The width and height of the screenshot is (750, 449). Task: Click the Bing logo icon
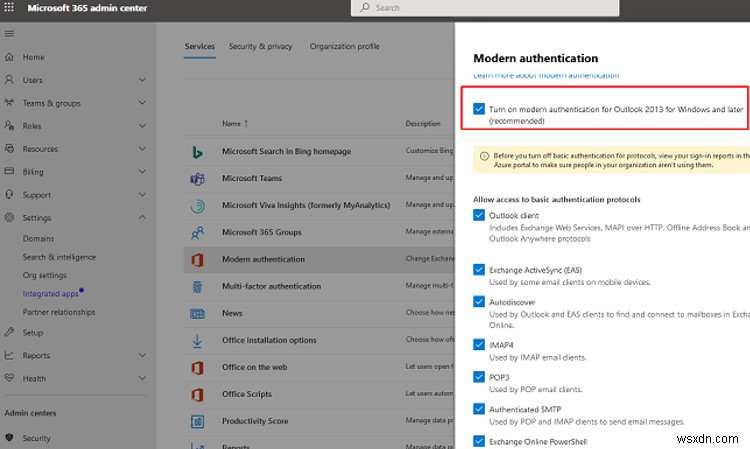click(197, 152)
